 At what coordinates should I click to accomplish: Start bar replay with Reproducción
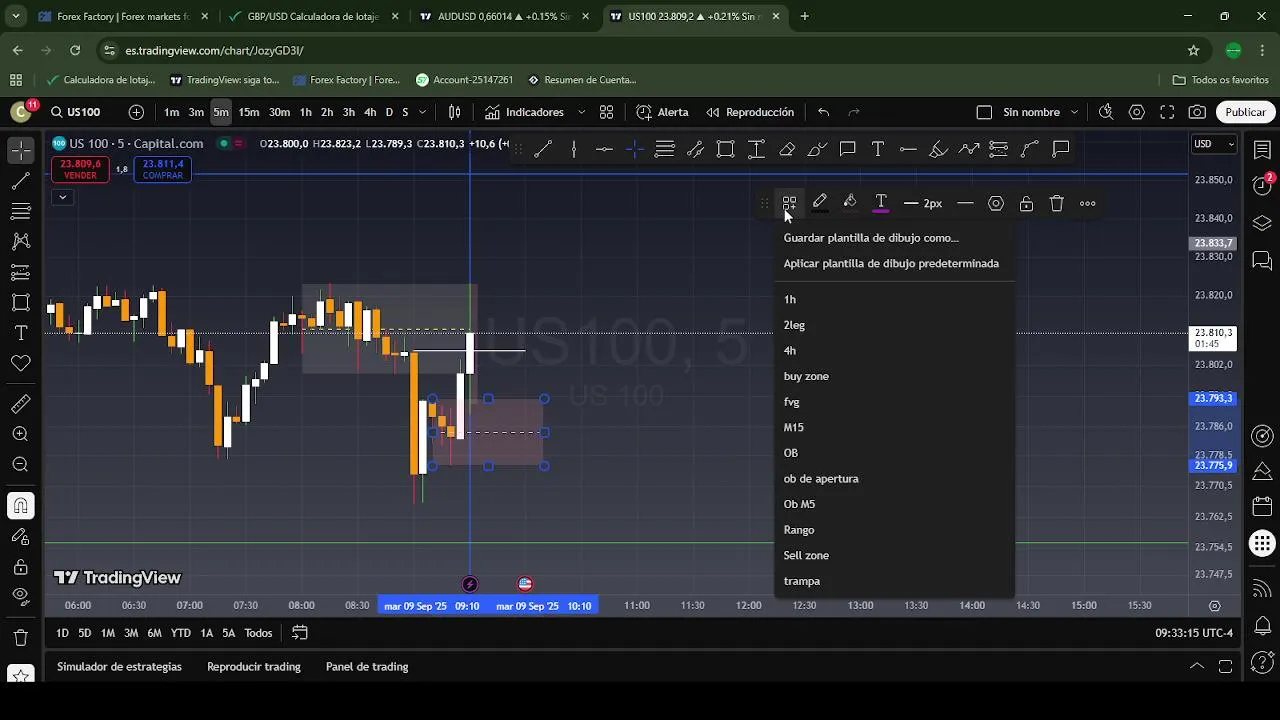point(750,112)
